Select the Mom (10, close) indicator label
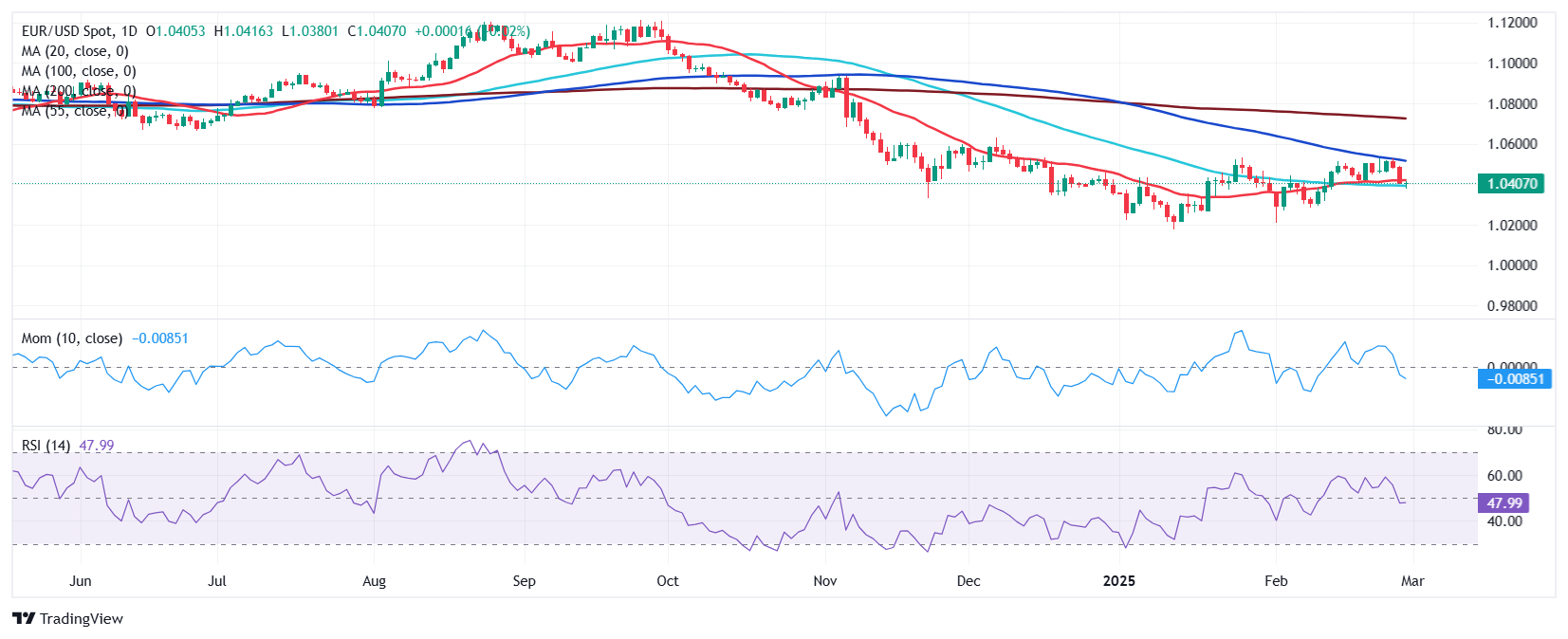 [72, 338]
